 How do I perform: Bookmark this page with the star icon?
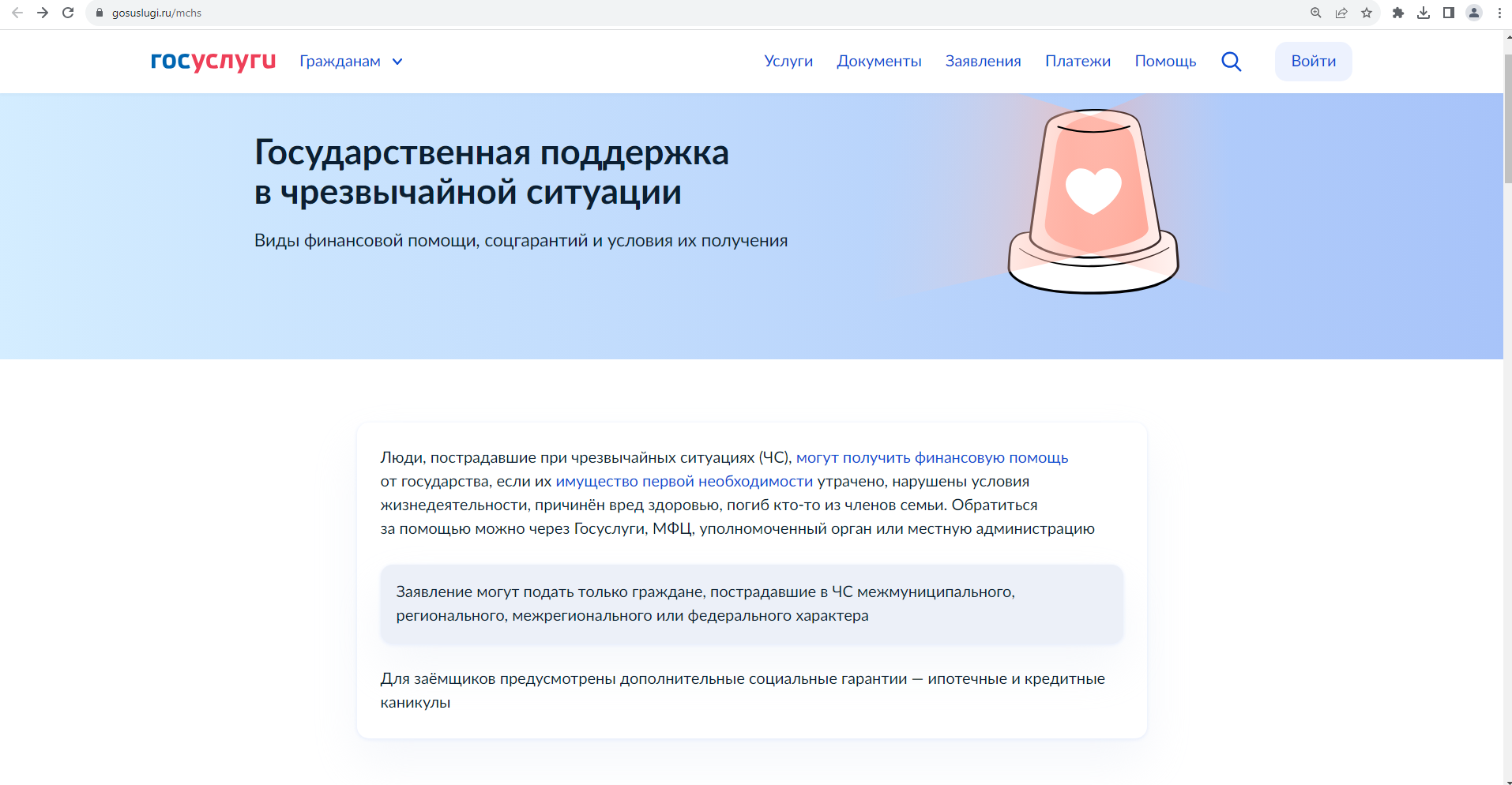coord(1367,13)
